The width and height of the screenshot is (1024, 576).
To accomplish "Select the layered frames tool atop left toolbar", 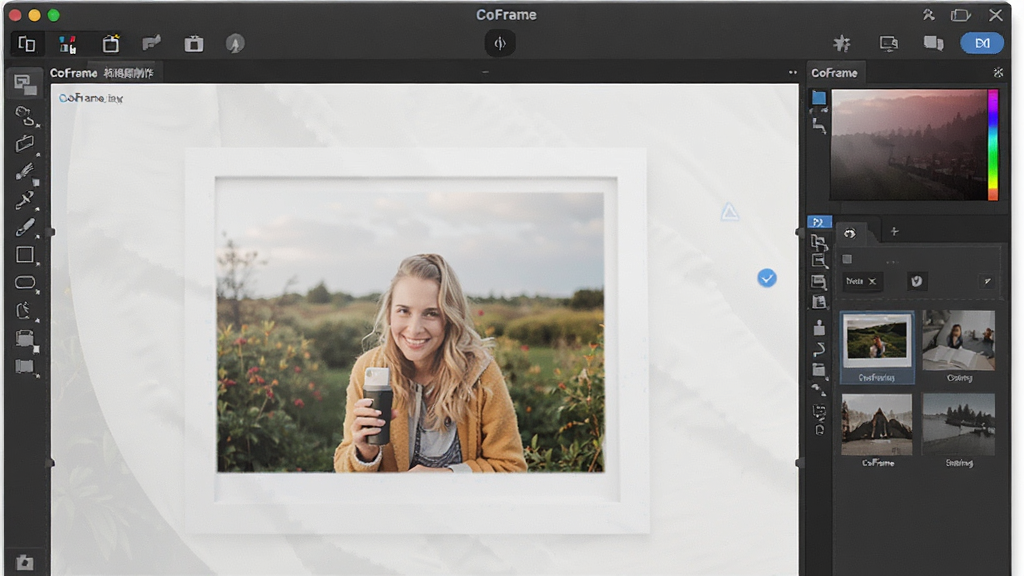I will point(25,84).
